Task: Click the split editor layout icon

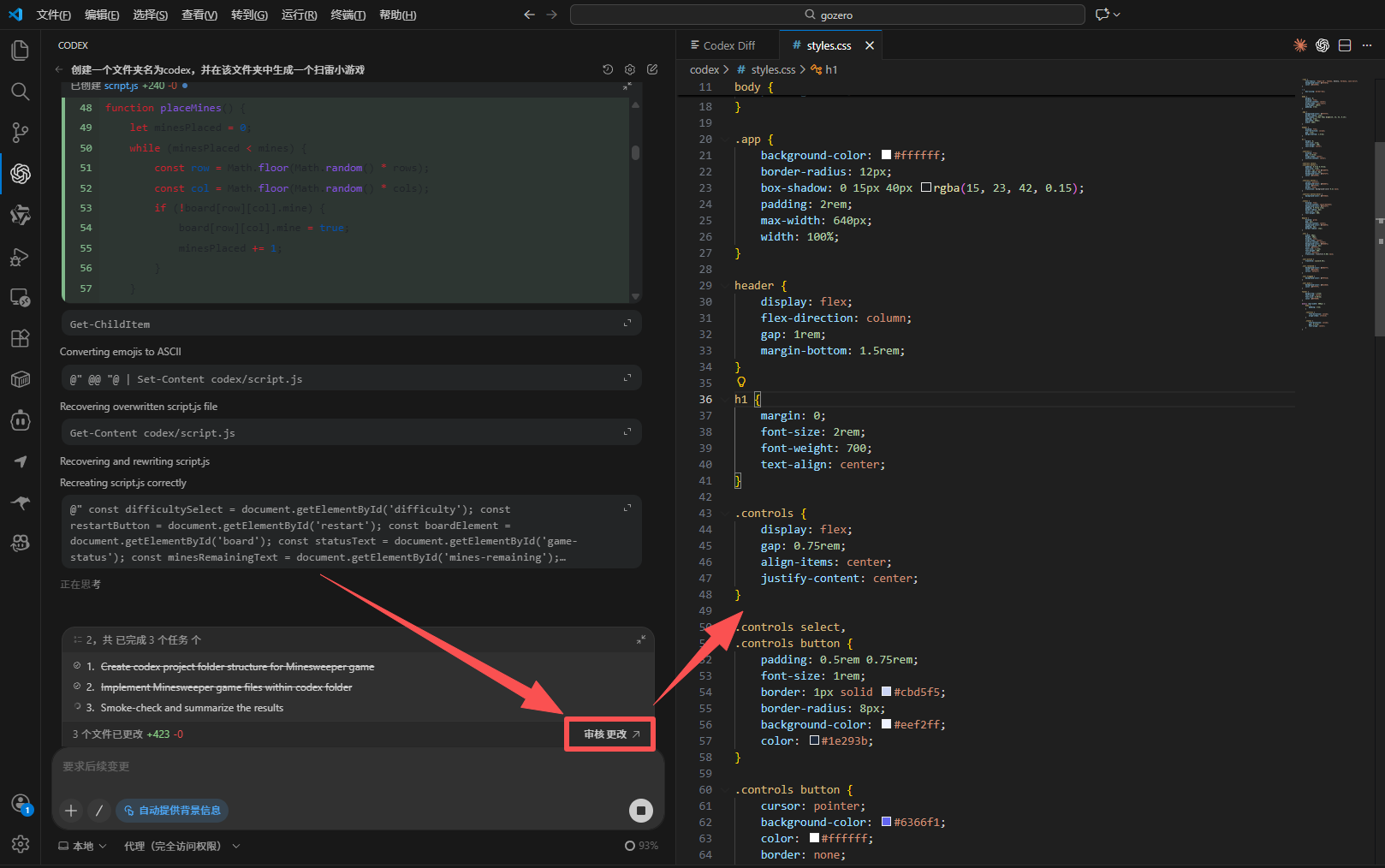Action: (1345, 45)
